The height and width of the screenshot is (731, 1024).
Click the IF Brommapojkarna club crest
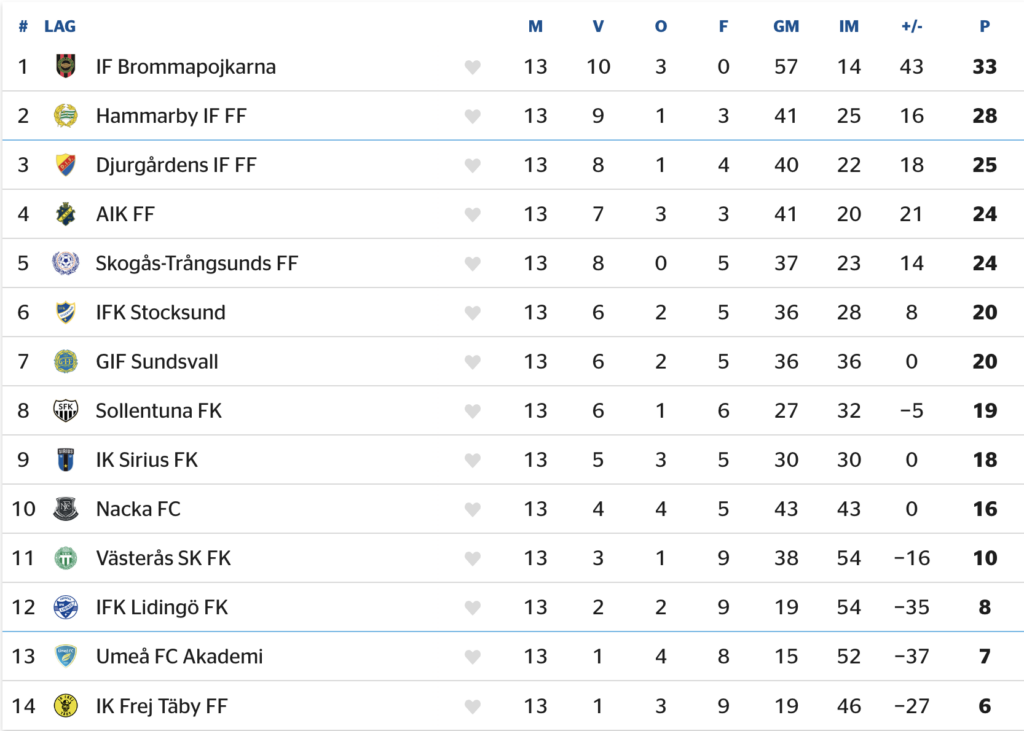65,67
